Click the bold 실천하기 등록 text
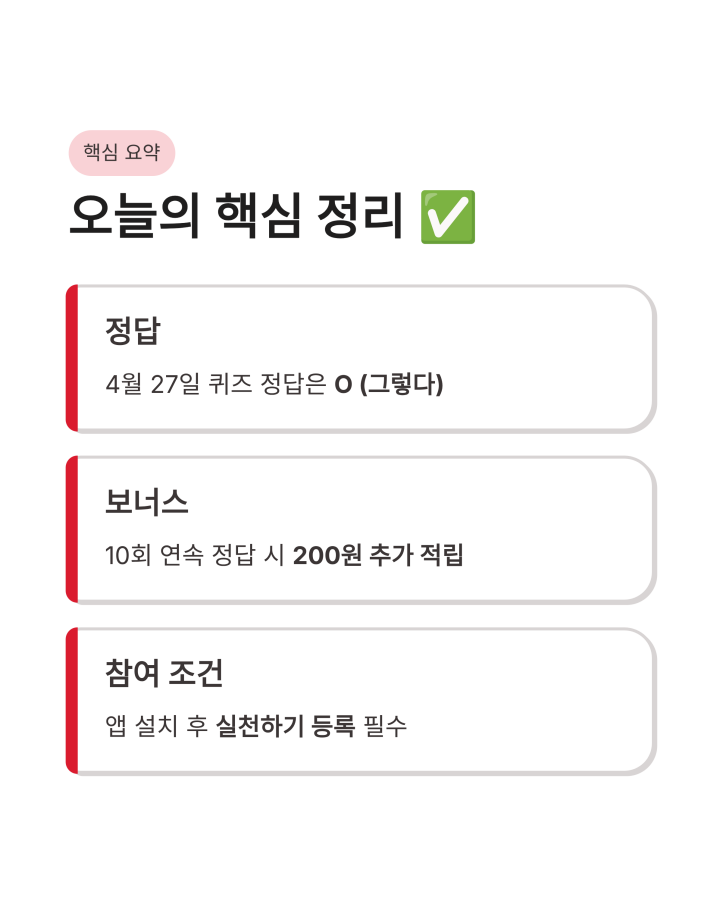This screenshot has width=723, height=904. pyautogui.click(x=285, y=726)
